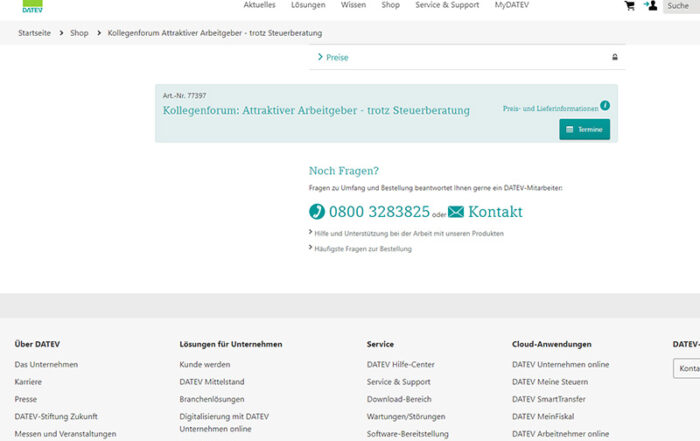Click the phone icon next to 0800 number
Screen dimensions: 700x441
click(317, 211)
